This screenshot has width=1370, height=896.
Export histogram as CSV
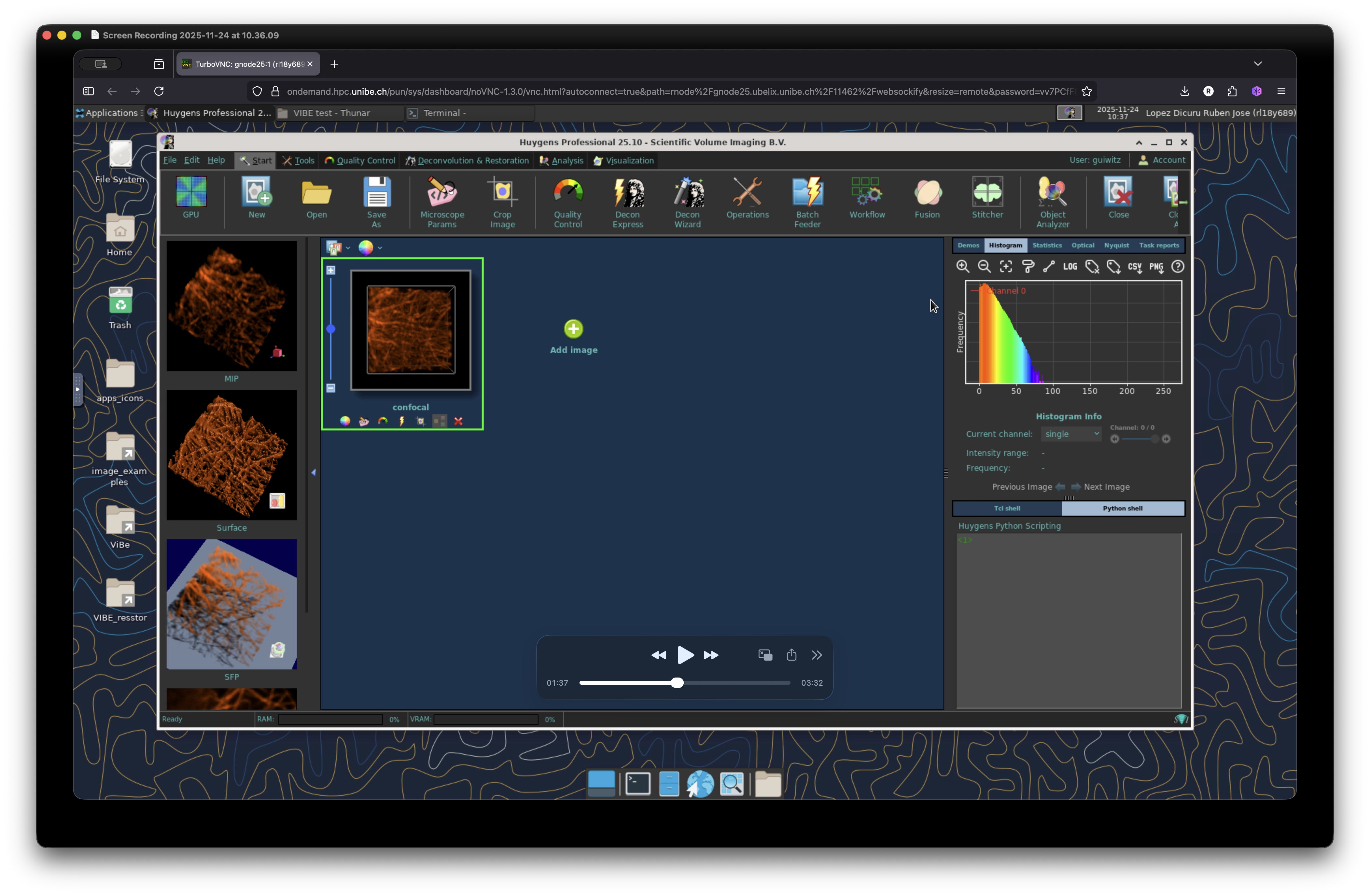pos(1135,266)
